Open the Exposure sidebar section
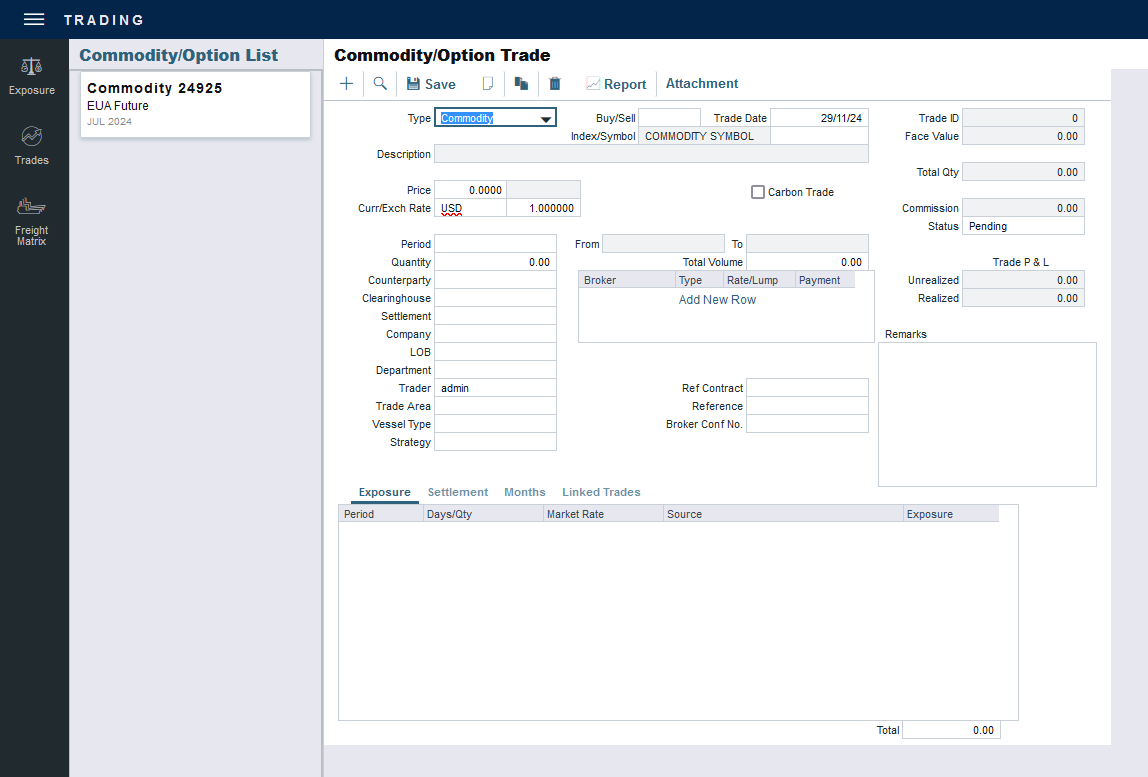Screen dimensions: 1148x777 pos(32,76)
